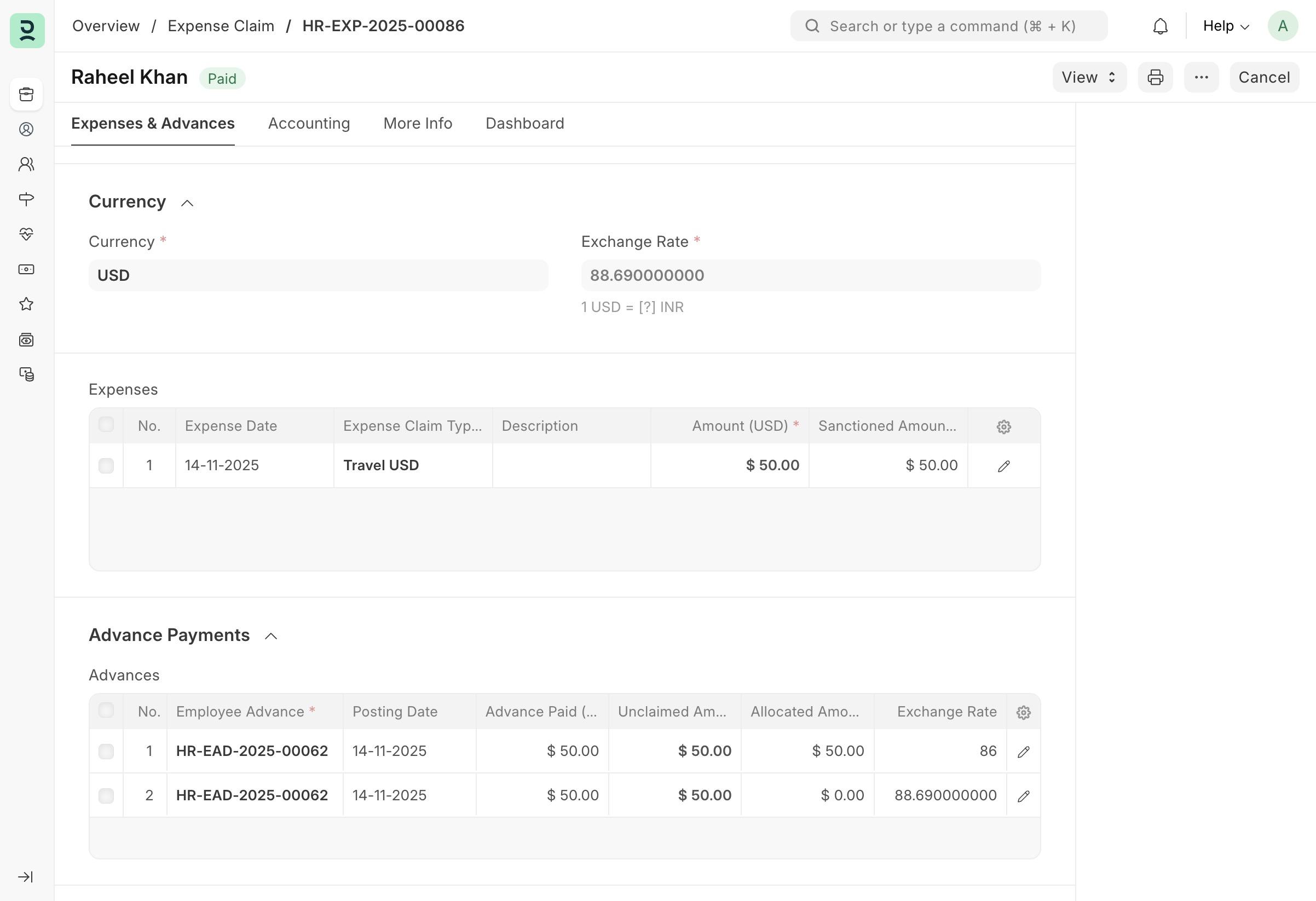The image size is (1316, 901).
Task: Click the Cancel button
Action: tap(1263, 78)
